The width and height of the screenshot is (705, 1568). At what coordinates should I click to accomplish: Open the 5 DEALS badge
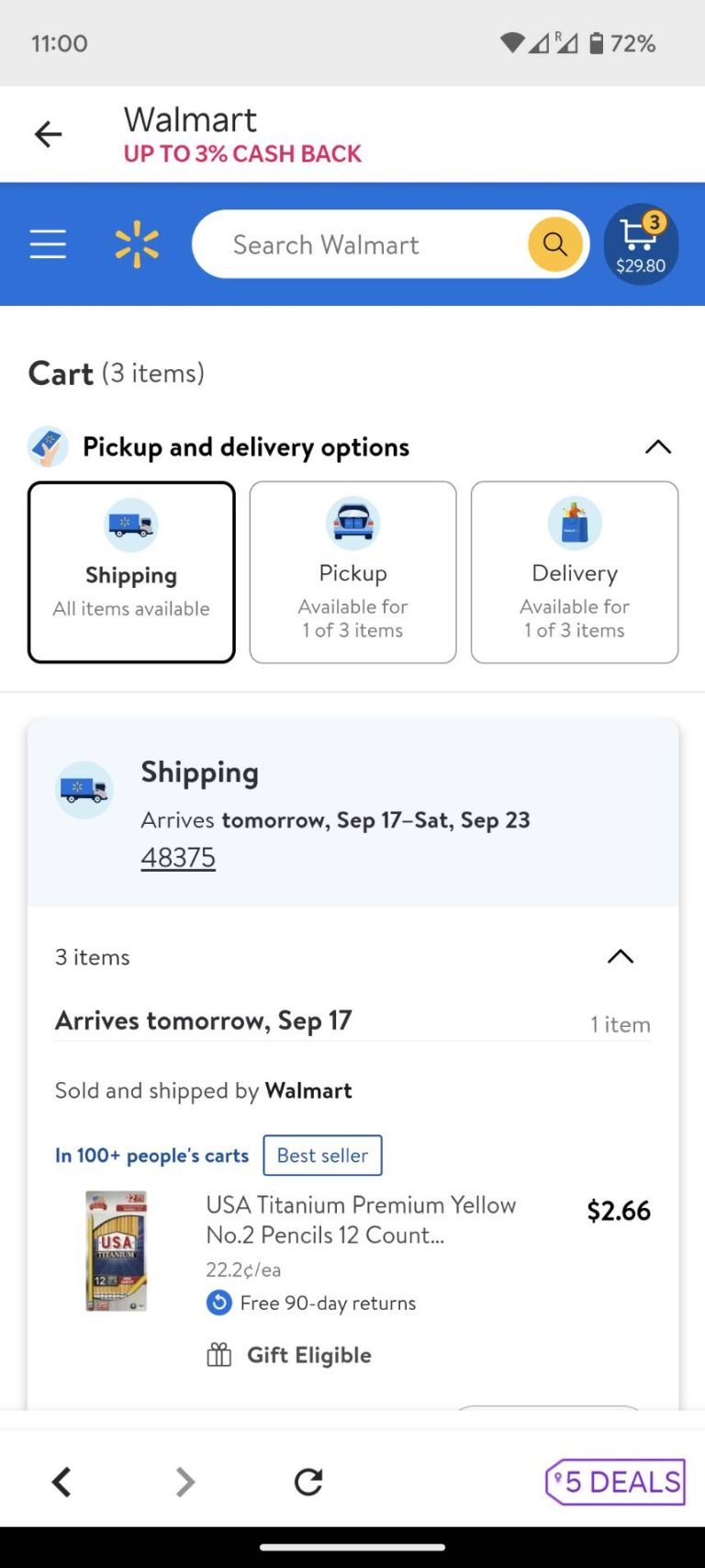click(616, 1481)
